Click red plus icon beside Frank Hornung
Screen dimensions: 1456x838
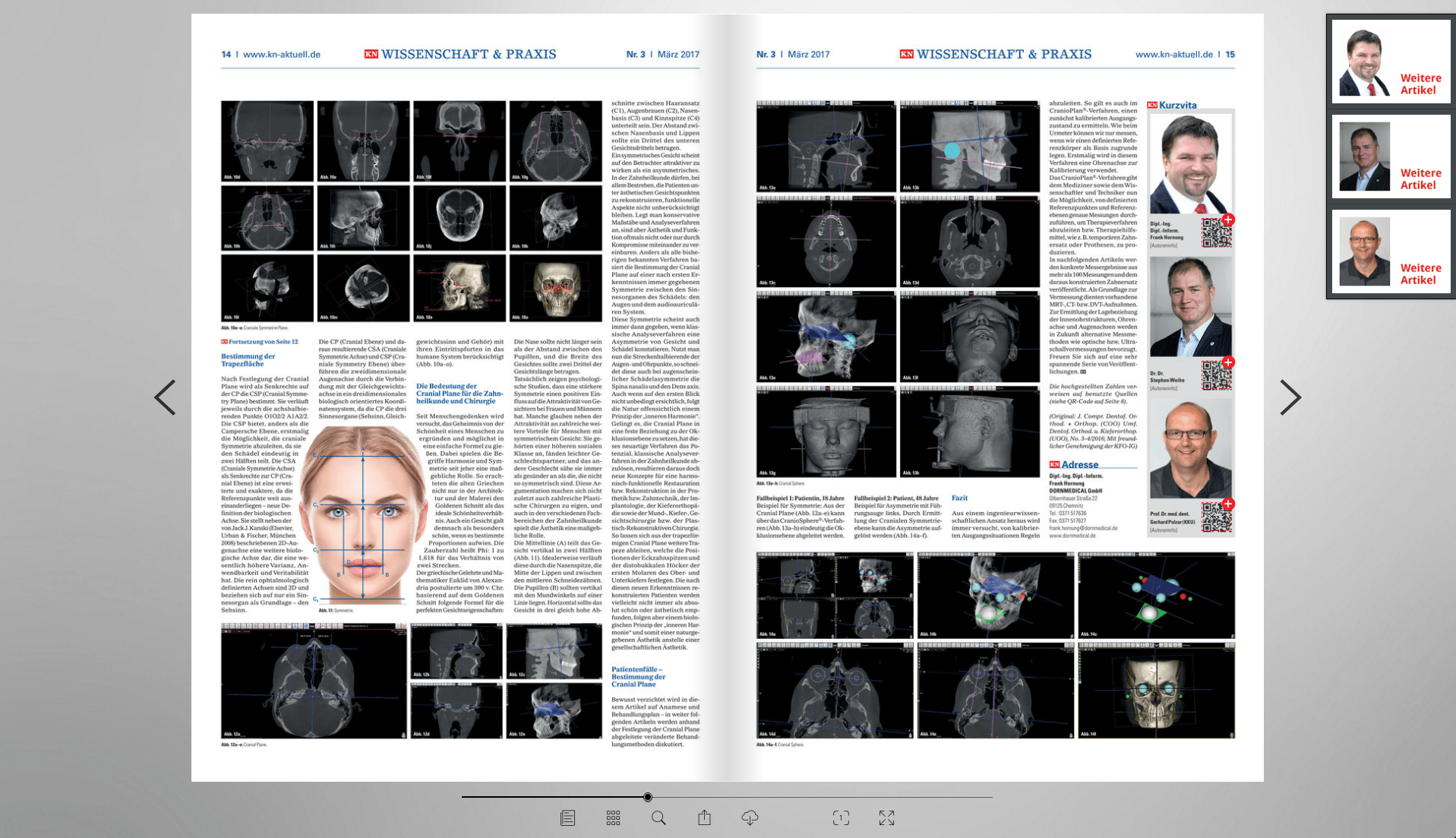1227,220
